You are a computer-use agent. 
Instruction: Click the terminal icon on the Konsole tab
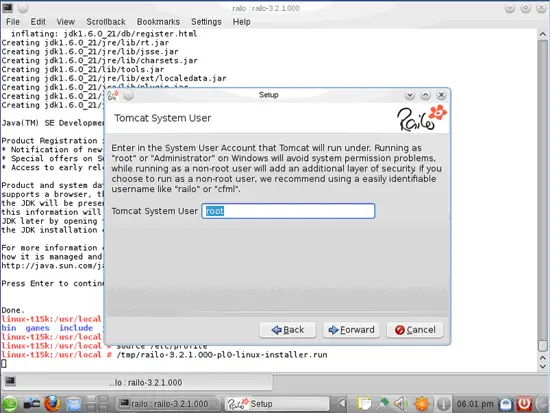pyautogui.click(x=10, y=381)
